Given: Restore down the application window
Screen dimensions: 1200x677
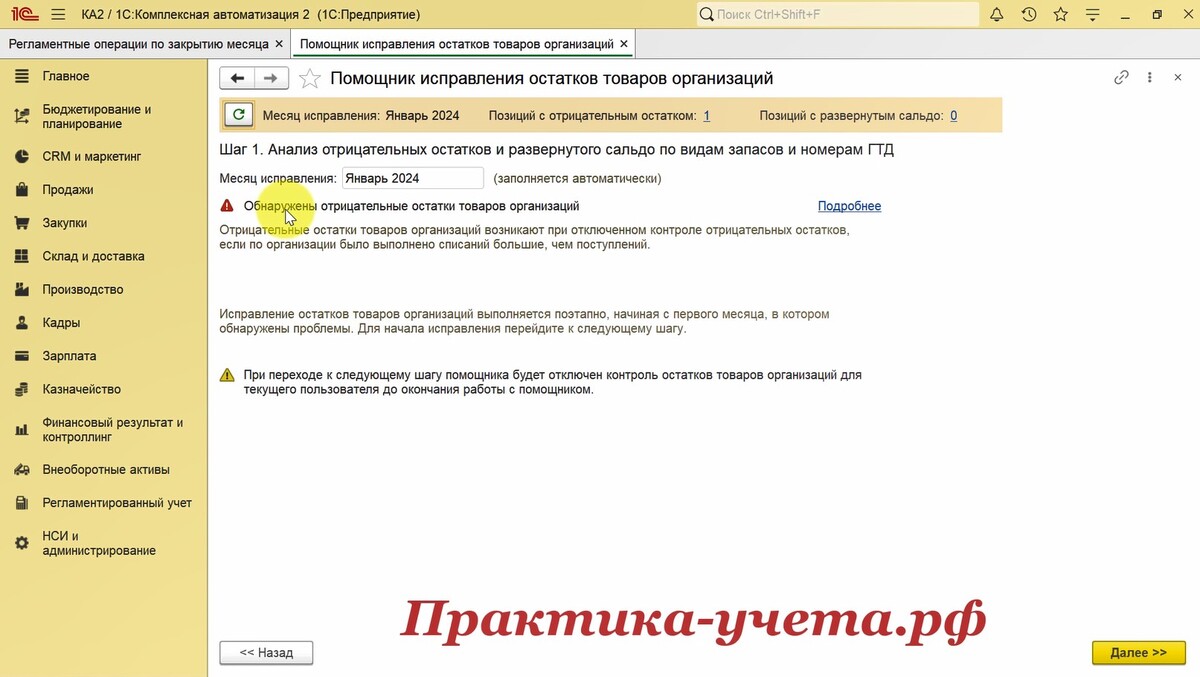Looking at the screenshot, I should coord(1157,15).
